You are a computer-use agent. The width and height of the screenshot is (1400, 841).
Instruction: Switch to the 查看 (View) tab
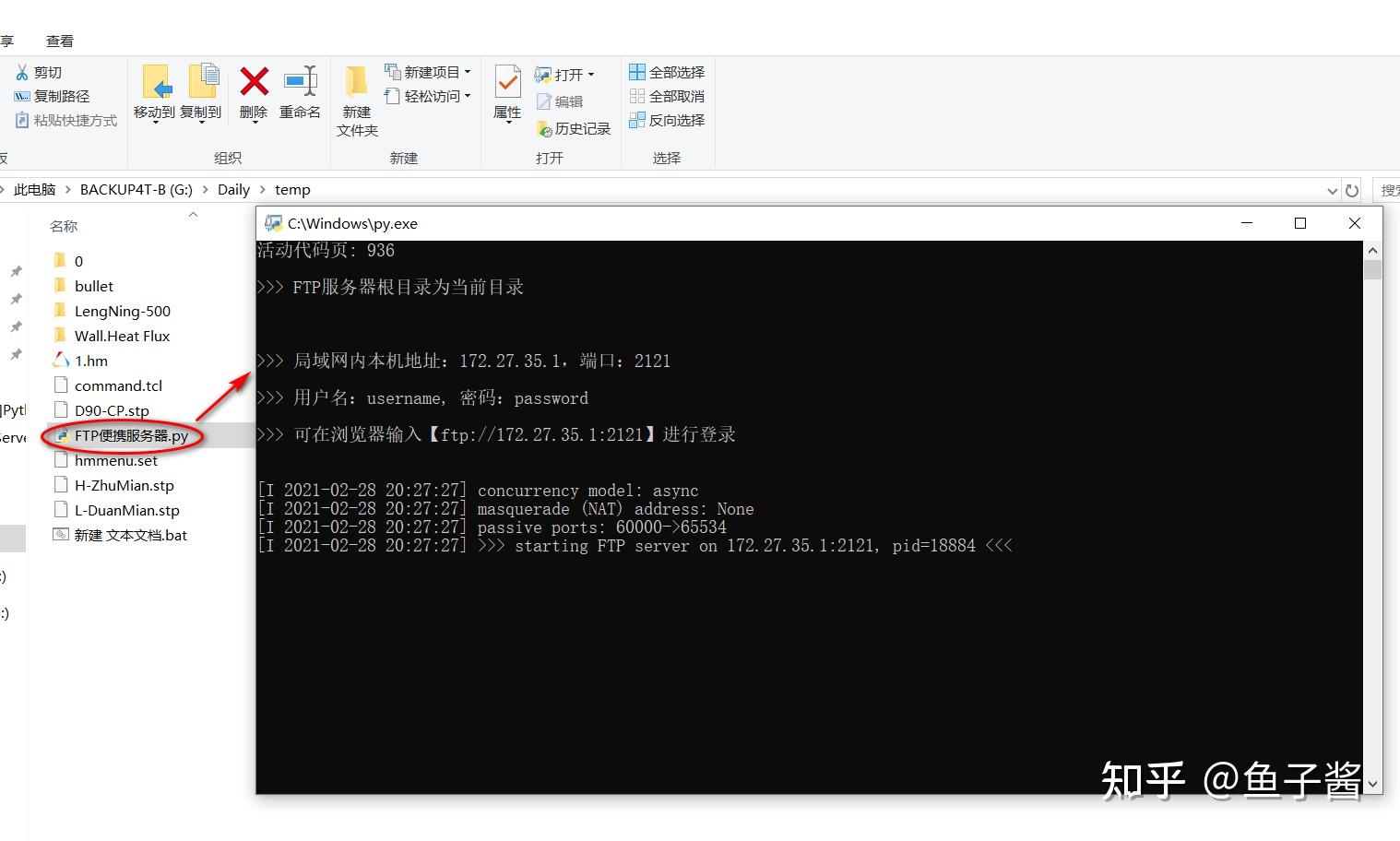coord(59,40)
